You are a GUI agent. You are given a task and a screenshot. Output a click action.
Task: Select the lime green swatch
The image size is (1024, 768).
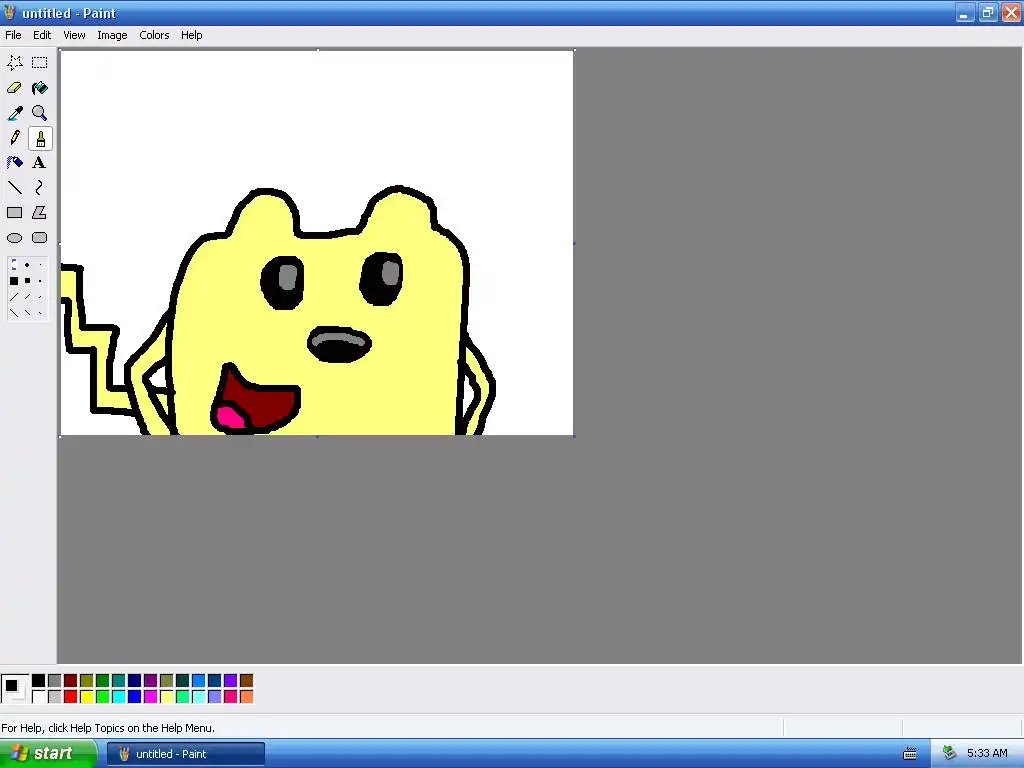(103, 697)
